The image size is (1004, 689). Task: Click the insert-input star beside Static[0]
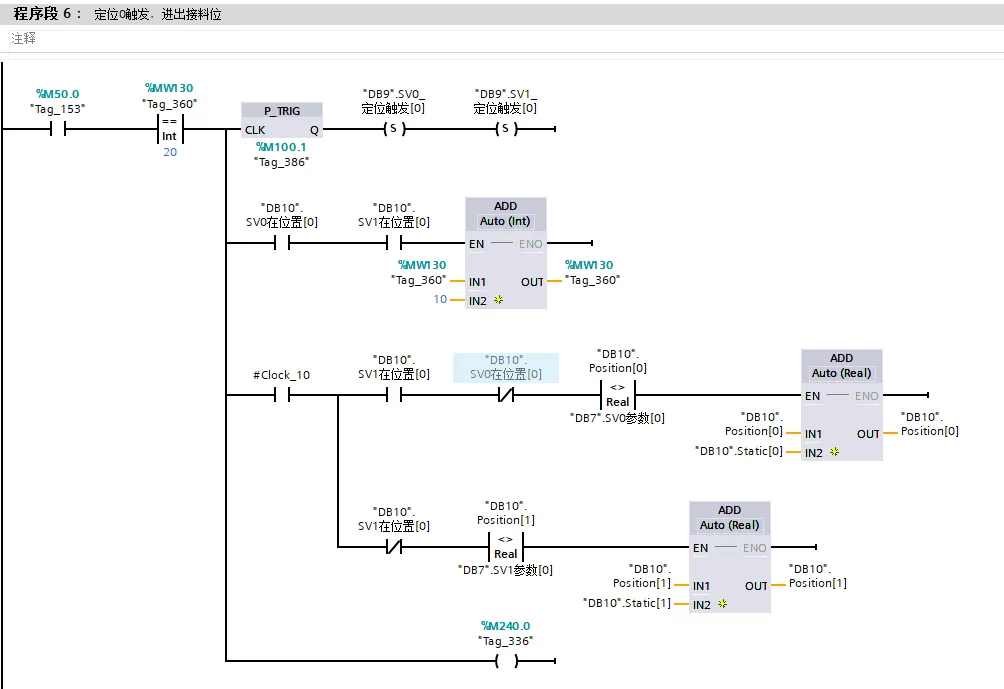point(834,452)
